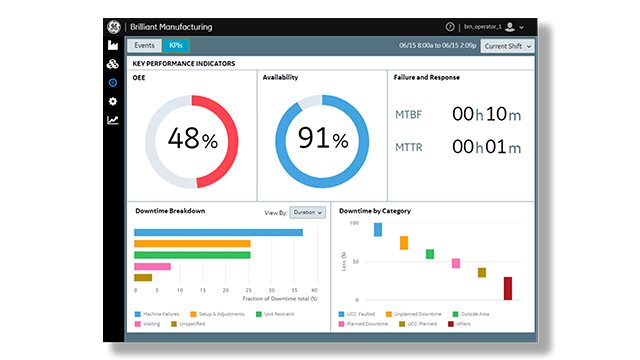Viewport: 640px width, 360px height.
Task: Click the MTTR 00h 01m value
Action: pos(487,147)
